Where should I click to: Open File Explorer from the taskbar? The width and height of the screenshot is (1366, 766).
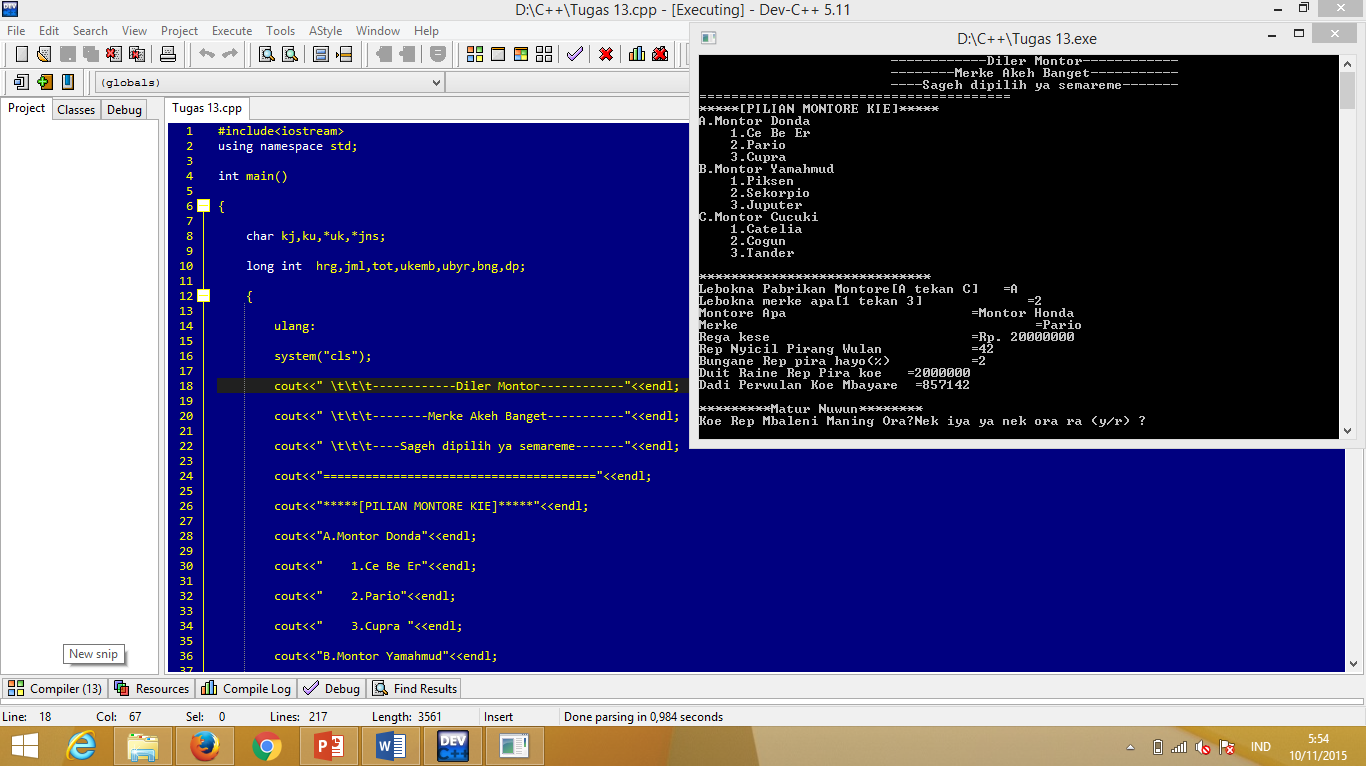pyautogui.click(x=141, y=747)
